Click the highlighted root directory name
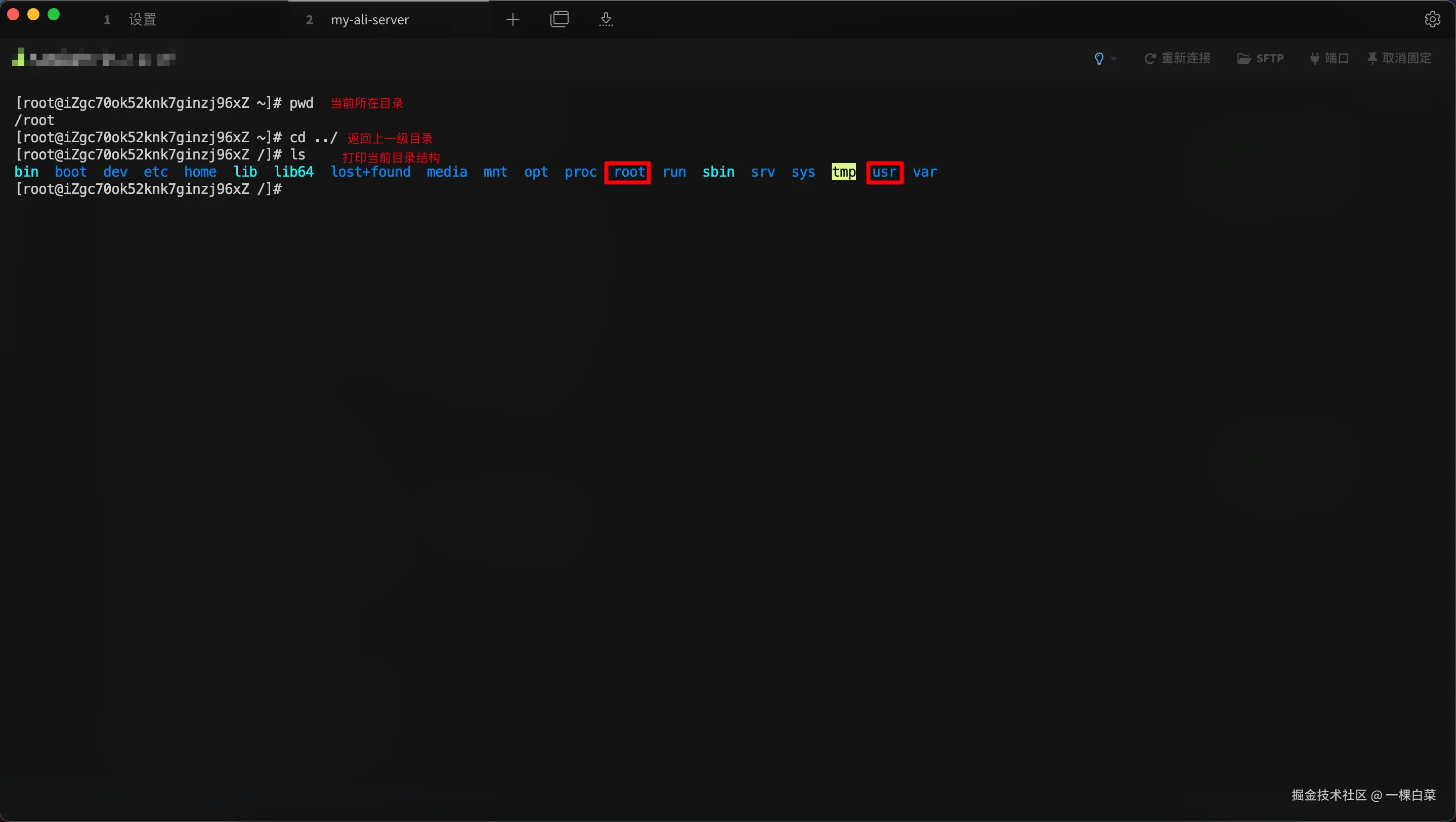 coord(628,172)
